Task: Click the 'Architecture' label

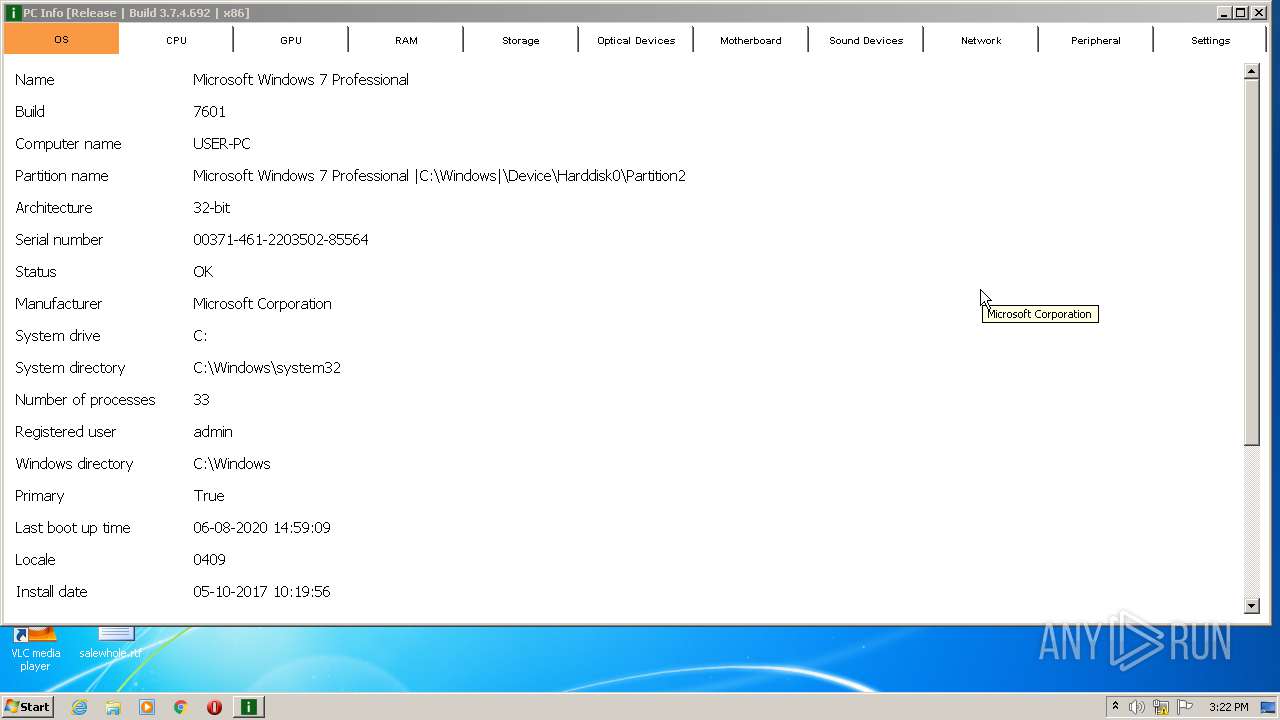Action: (x=53, y=208)
